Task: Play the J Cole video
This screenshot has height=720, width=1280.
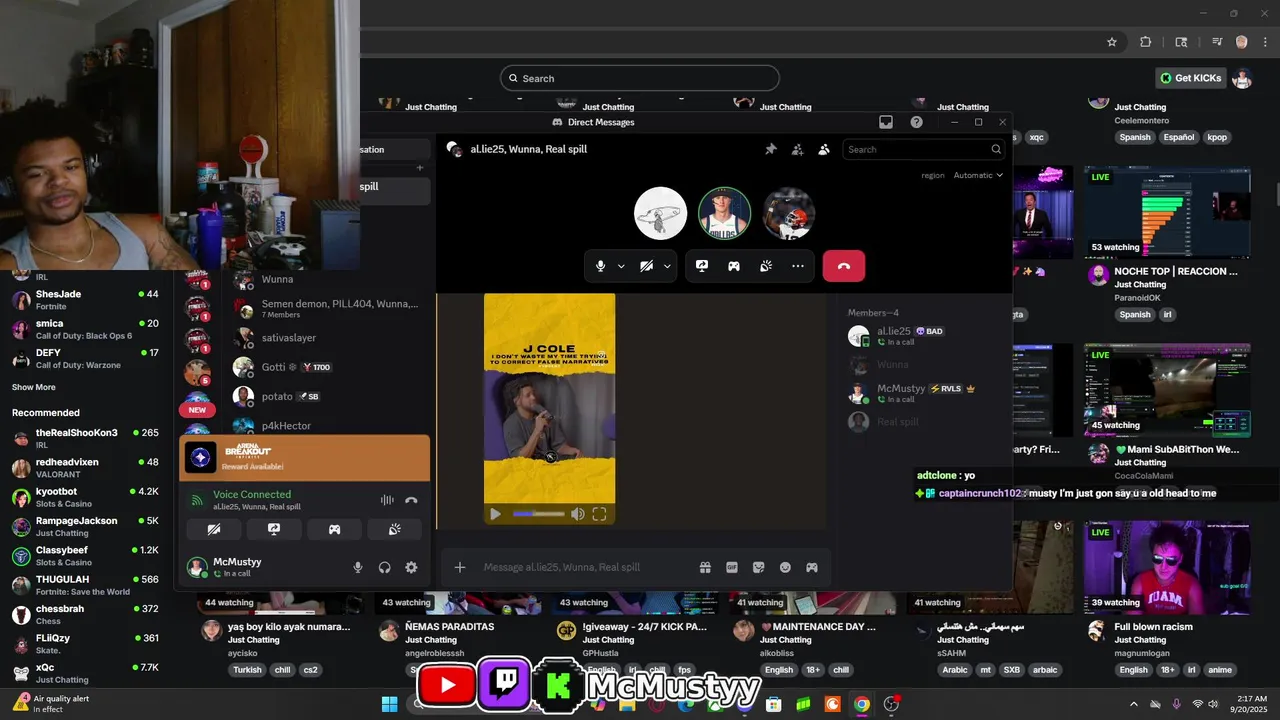Action: [495, 514]
